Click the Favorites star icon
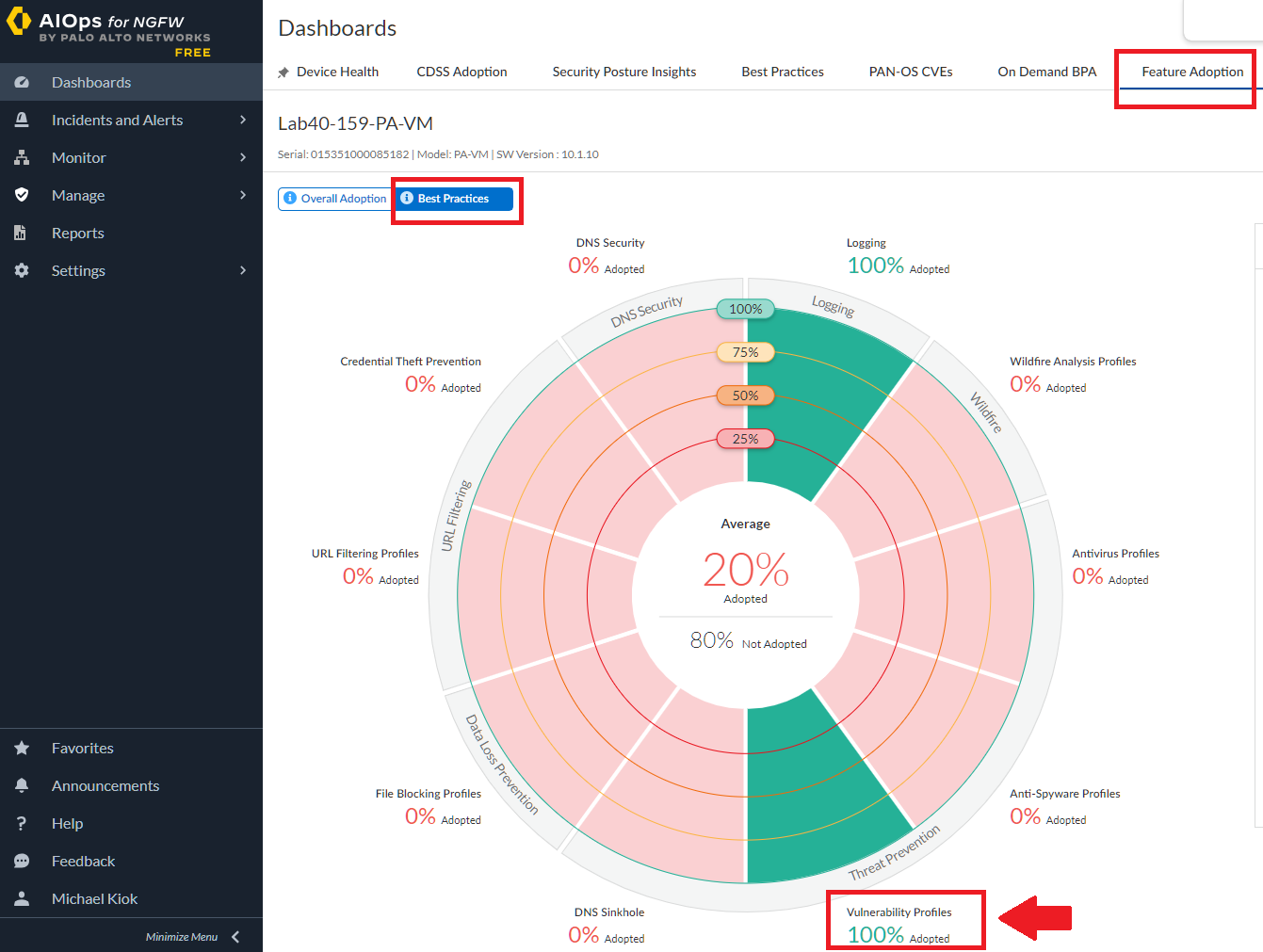Screen dimensions: 1263x952 coord(22,749)
